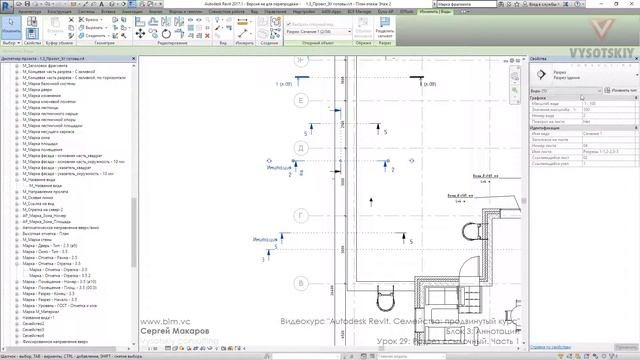Toggle the Properties palette icon
The image size is (640, 360).
pyautogui.click(x=32, y=33)
